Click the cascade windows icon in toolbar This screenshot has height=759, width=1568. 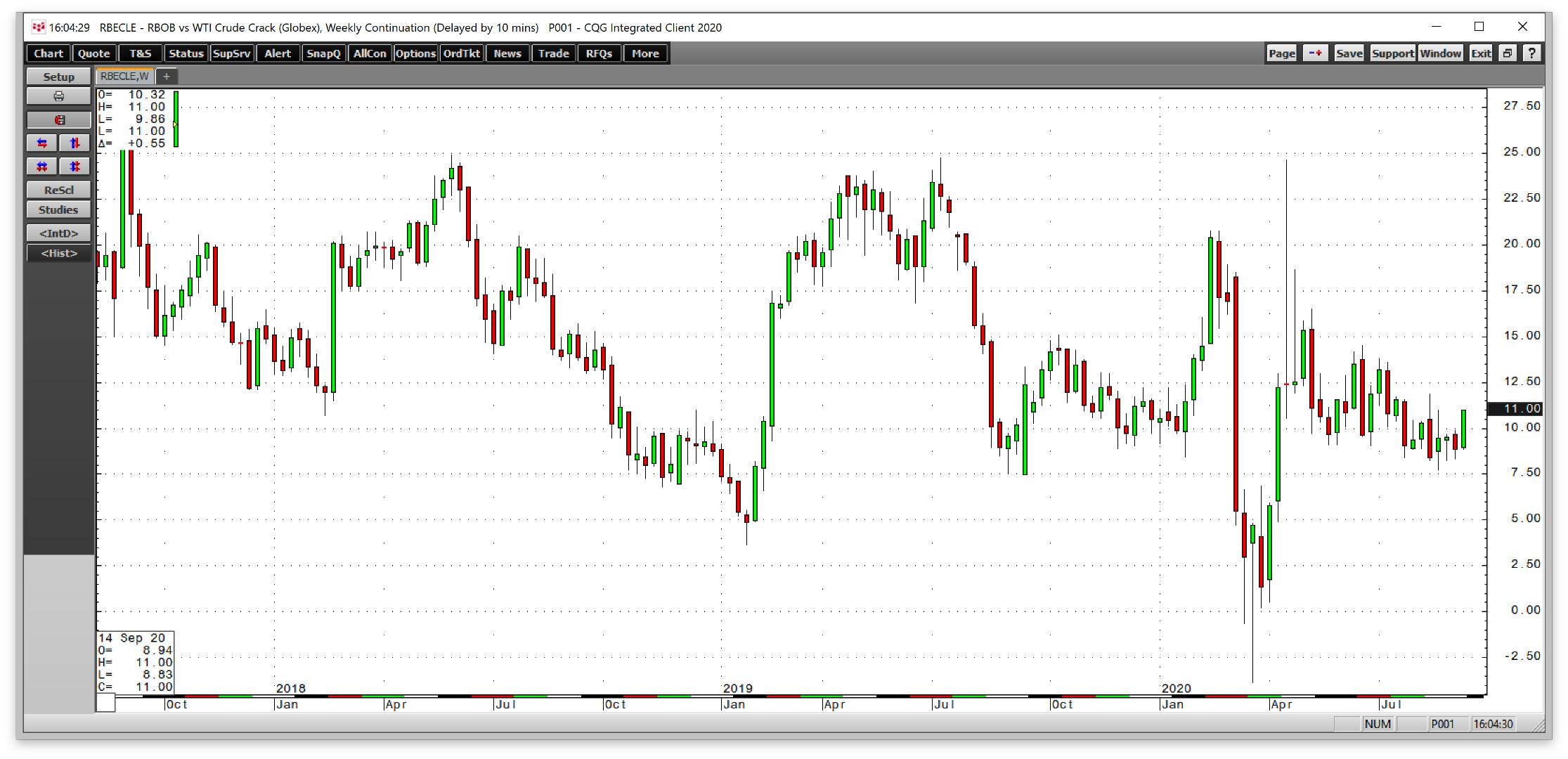tap(1508, 53)
